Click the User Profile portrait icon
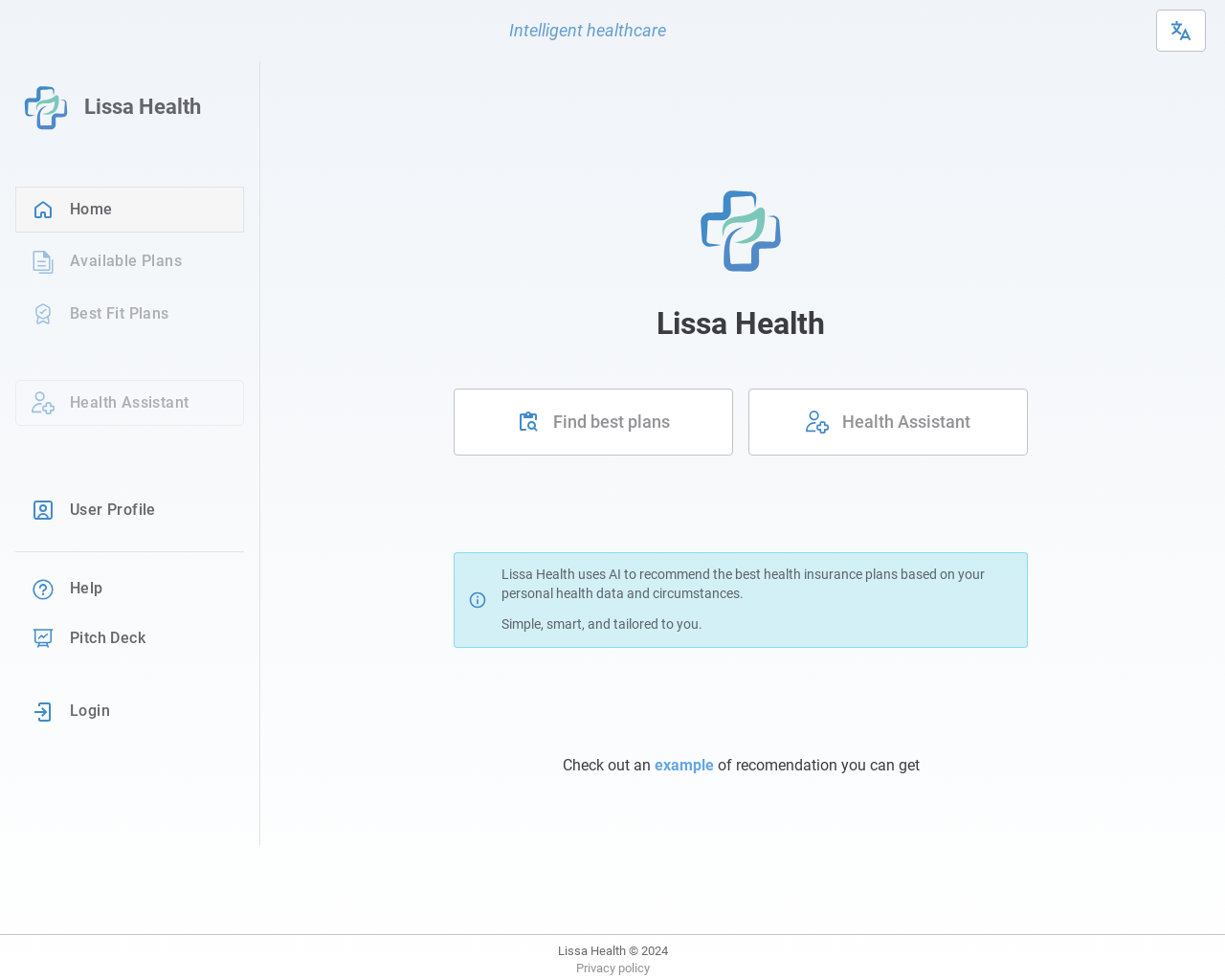 coord(43,510)
